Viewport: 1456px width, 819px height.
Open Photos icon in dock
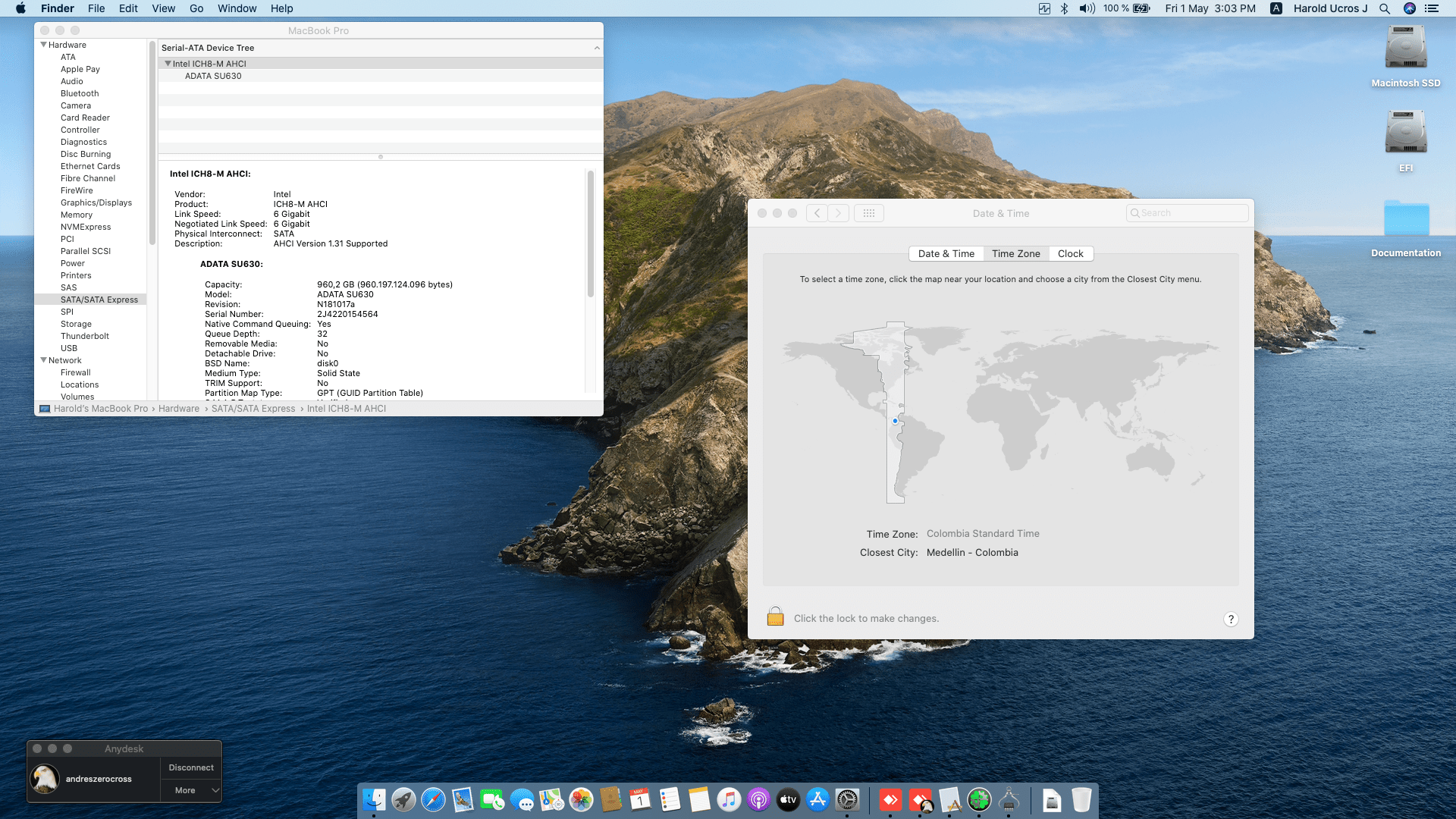581,799
